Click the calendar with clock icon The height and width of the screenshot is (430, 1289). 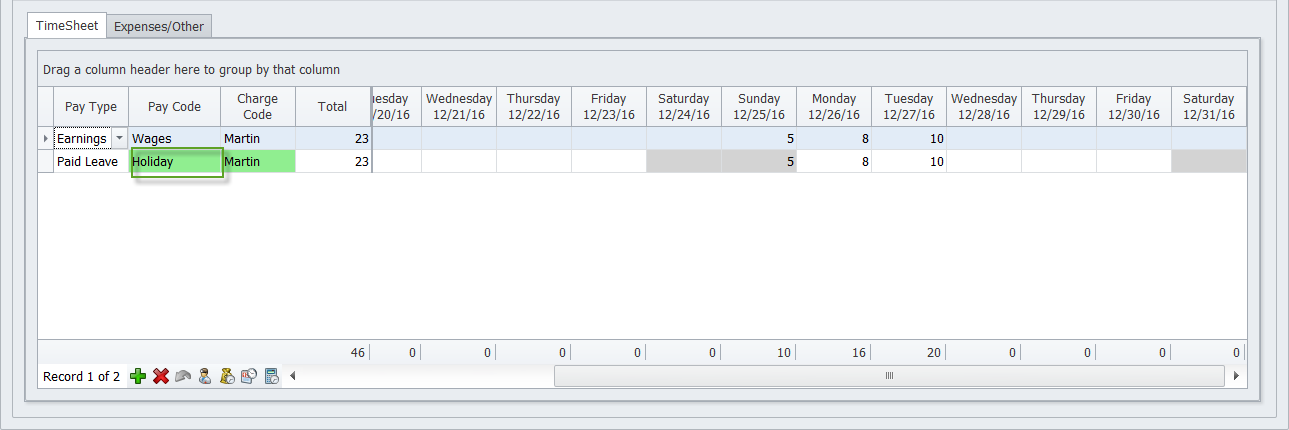[249, 376]
